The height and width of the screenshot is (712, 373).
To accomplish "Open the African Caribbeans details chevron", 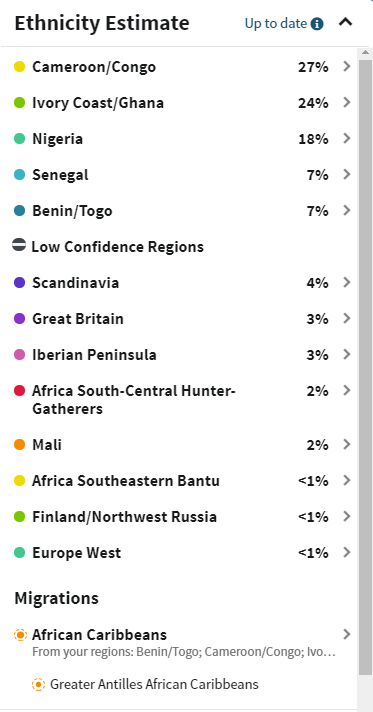I will (347, 634).
